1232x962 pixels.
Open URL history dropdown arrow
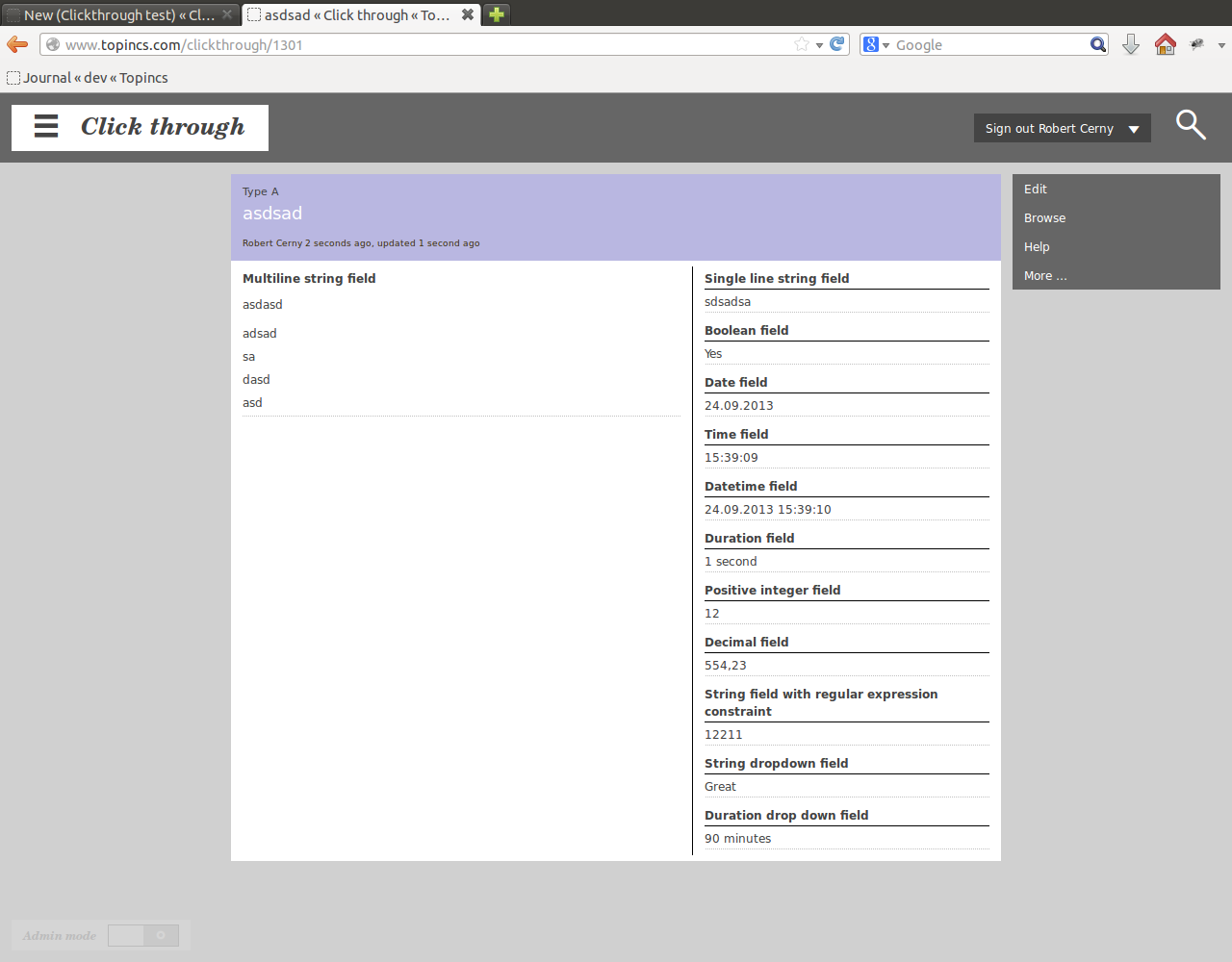[x=819, y=45]
